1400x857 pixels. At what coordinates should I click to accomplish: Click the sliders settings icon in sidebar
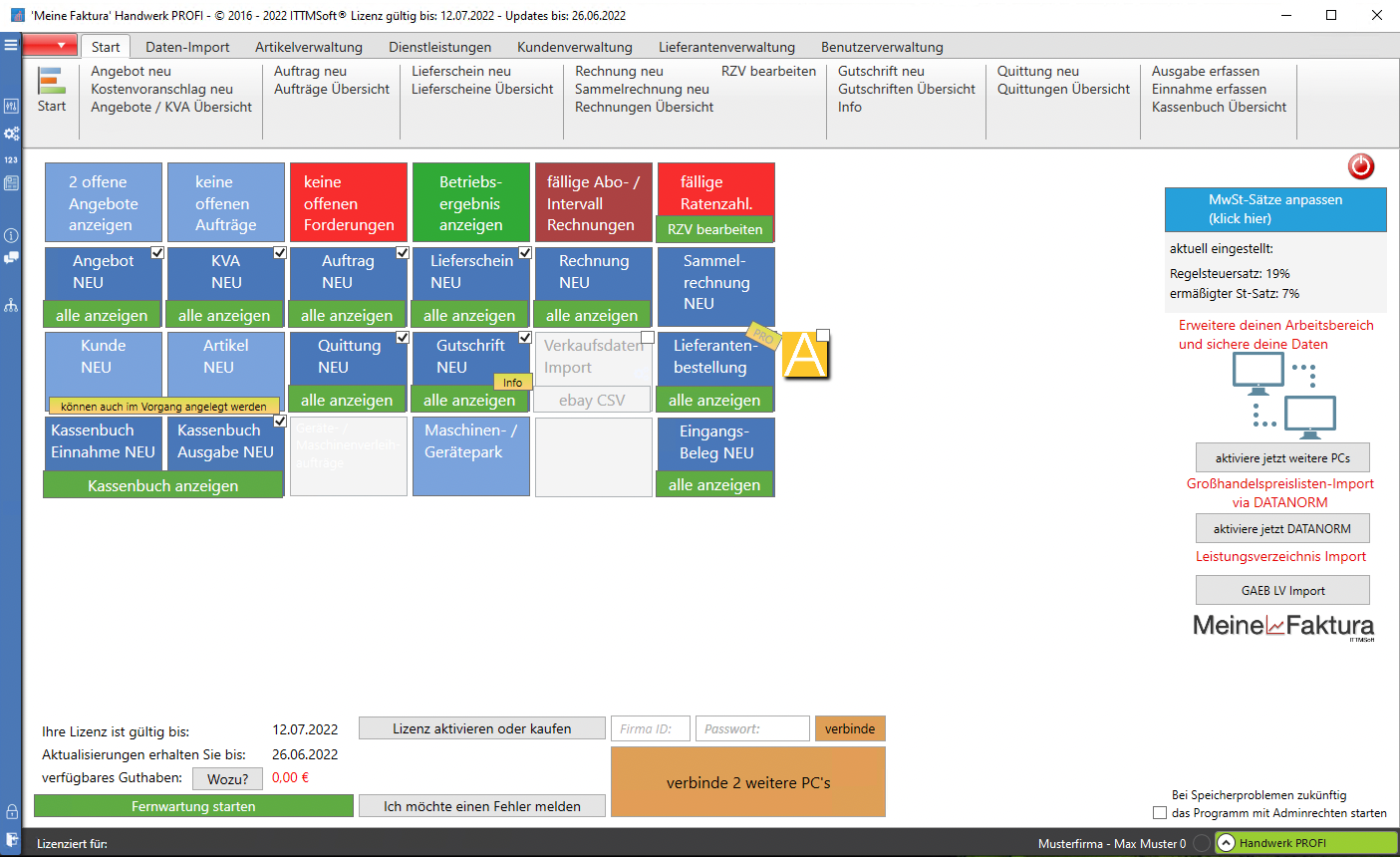(x=11, y=106)
